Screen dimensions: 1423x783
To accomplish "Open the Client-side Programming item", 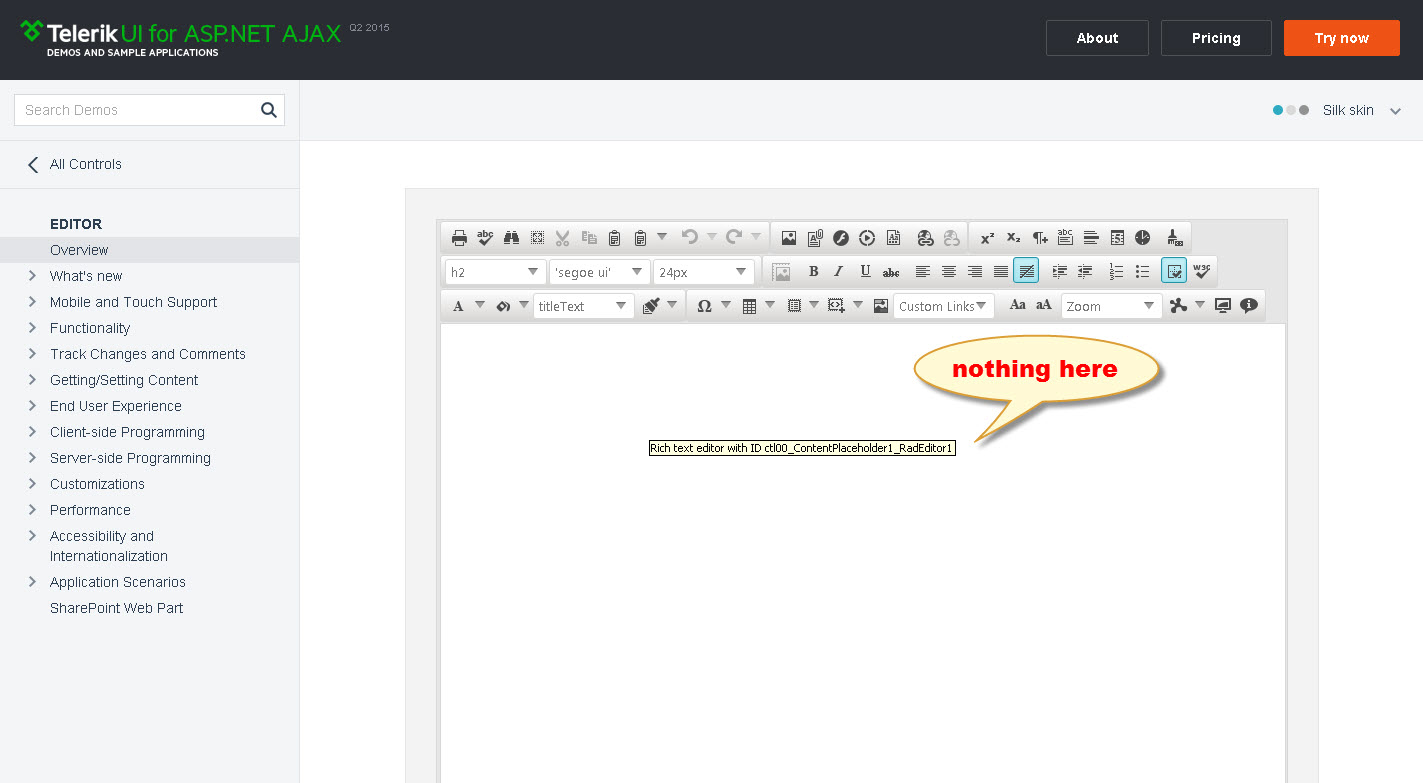I will coord(127,432).
